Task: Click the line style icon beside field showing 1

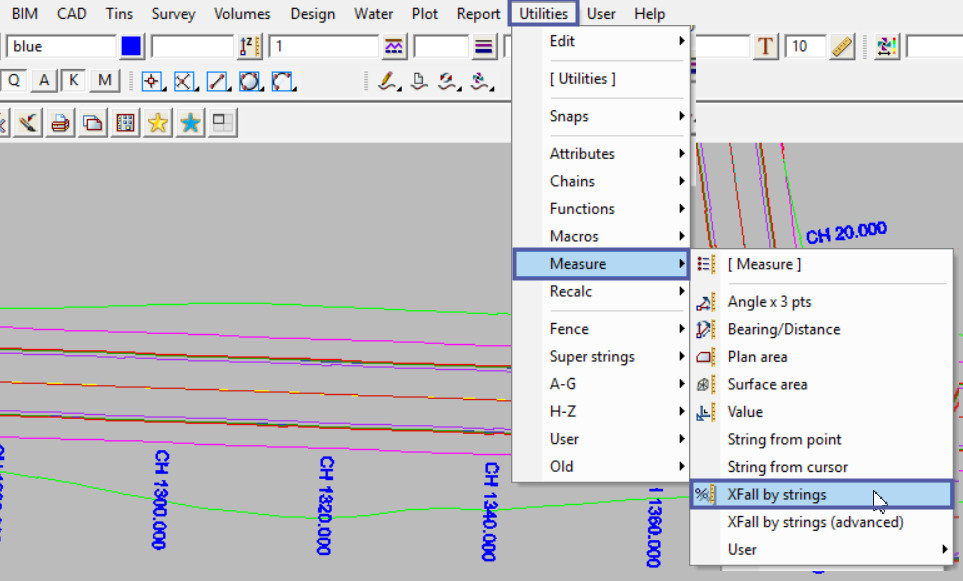Action: tap(394, 47)
